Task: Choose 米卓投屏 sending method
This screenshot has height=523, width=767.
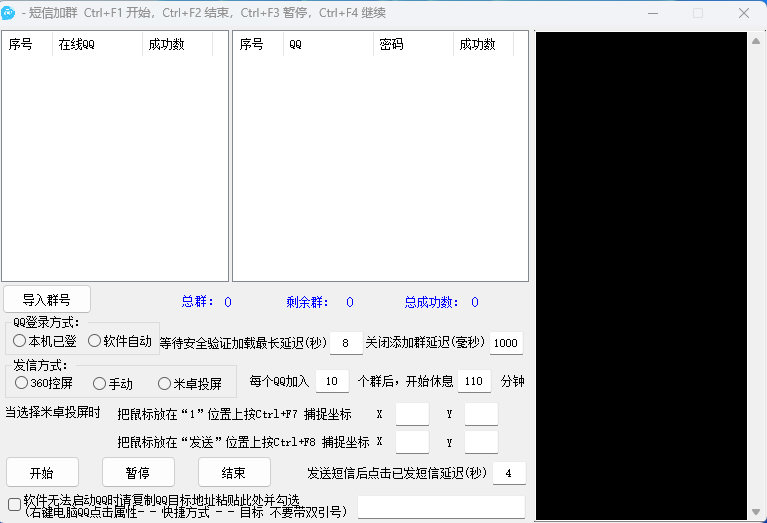Action: tap(165, 383)
